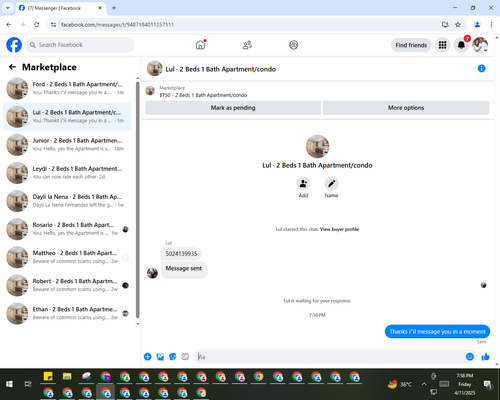Select the Lul conversation in list
This screenshot has height=400, width=500.
tap(68, 117)
